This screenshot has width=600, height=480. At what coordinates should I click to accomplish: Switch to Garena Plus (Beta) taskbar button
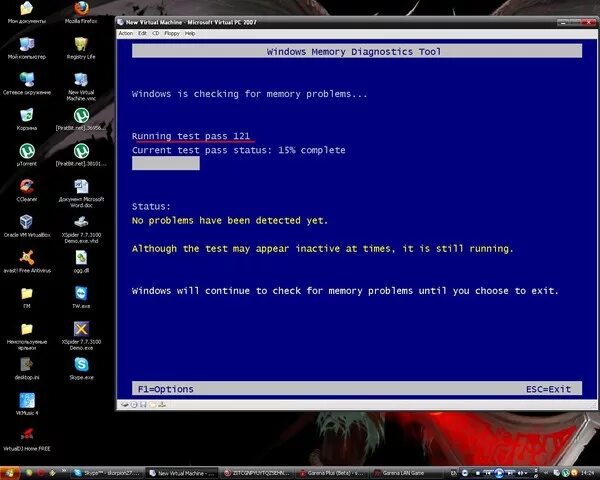(x=333, y=473)
